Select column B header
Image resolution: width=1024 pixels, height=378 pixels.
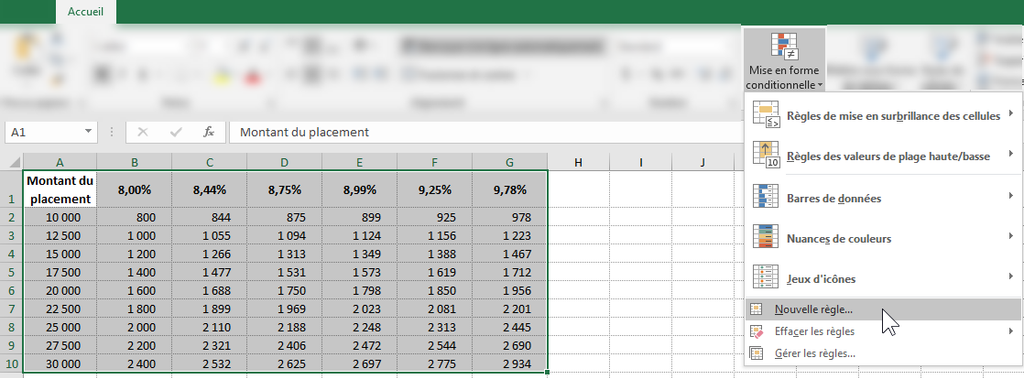pyautogui.click(x=134, y=162)
